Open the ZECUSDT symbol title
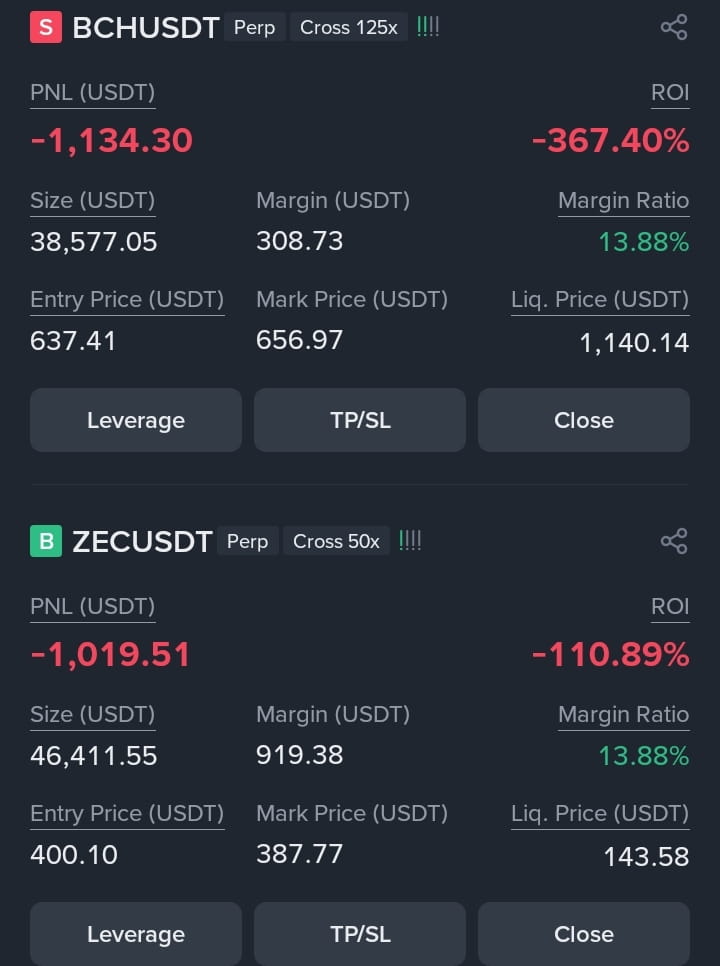 (142, 542)
